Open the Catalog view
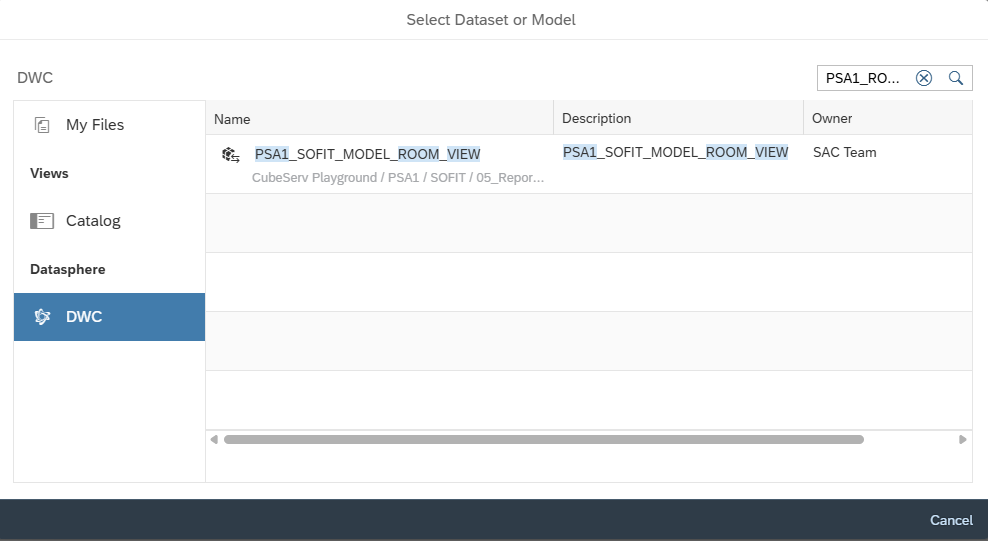This screenshot has width=988, height=541. tap(110, 221)
